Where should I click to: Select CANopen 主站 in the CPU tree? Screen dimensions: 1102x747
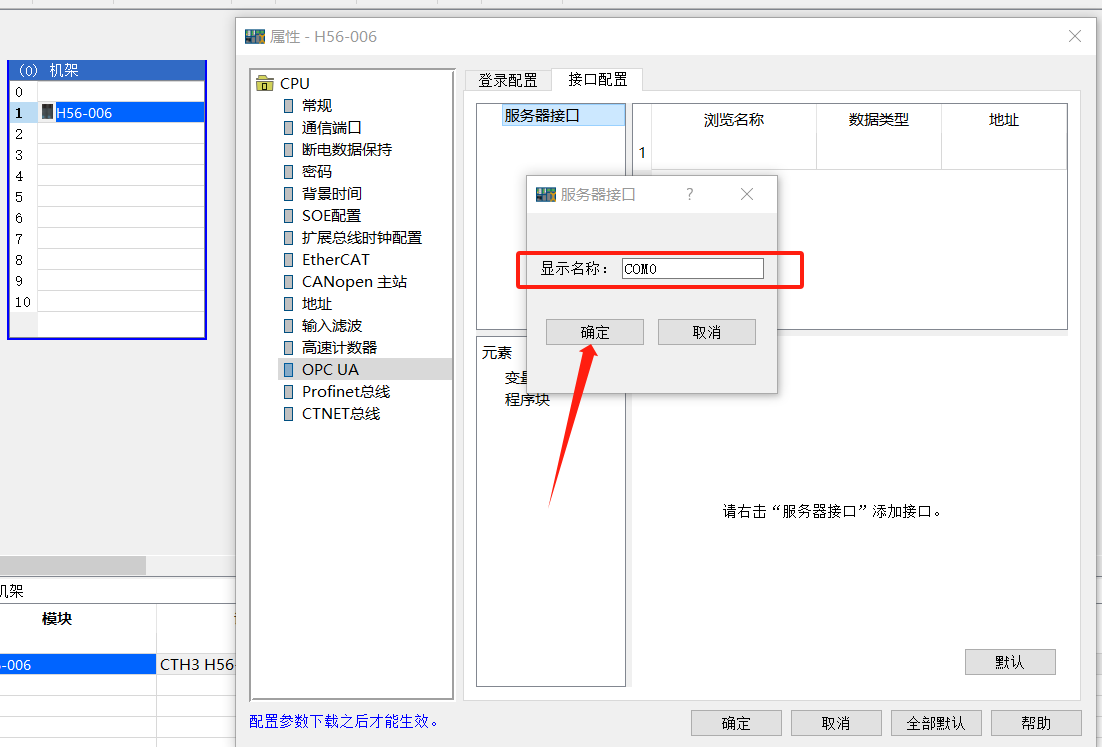(354, 282)
